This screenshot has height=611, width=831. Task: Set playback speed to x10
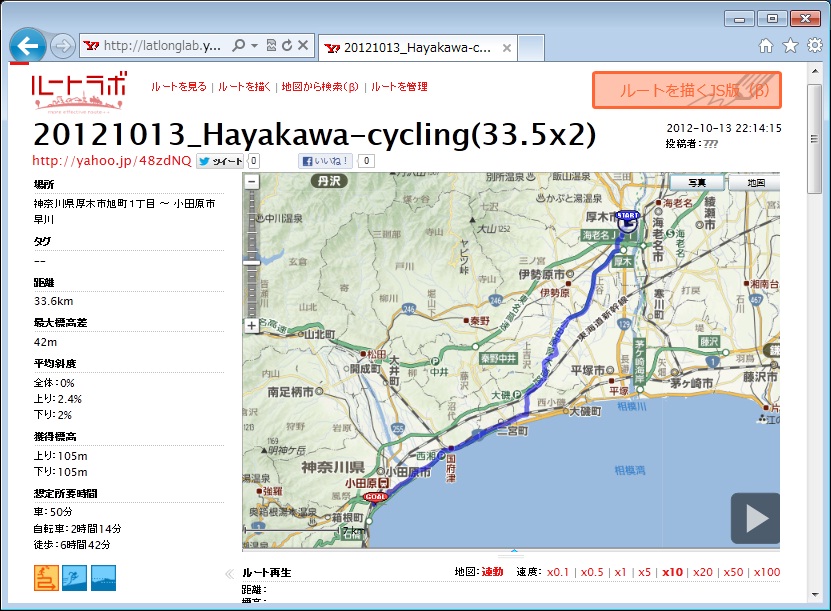point(672,572)
